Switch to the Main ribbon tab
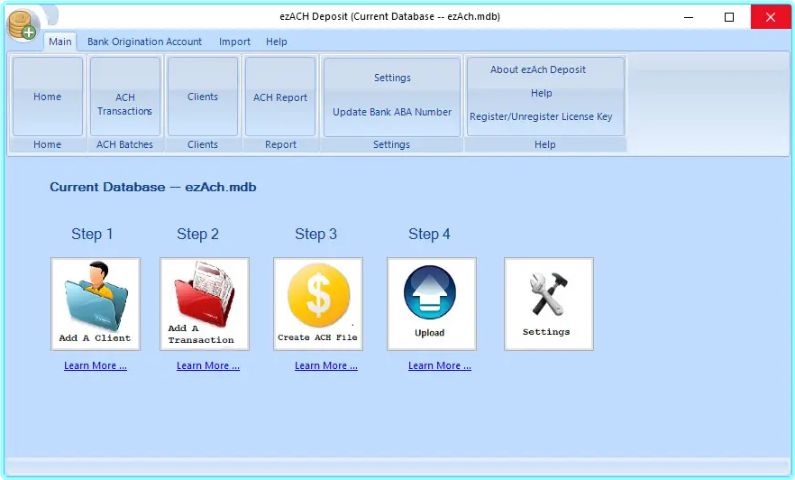 pos(60,42)
